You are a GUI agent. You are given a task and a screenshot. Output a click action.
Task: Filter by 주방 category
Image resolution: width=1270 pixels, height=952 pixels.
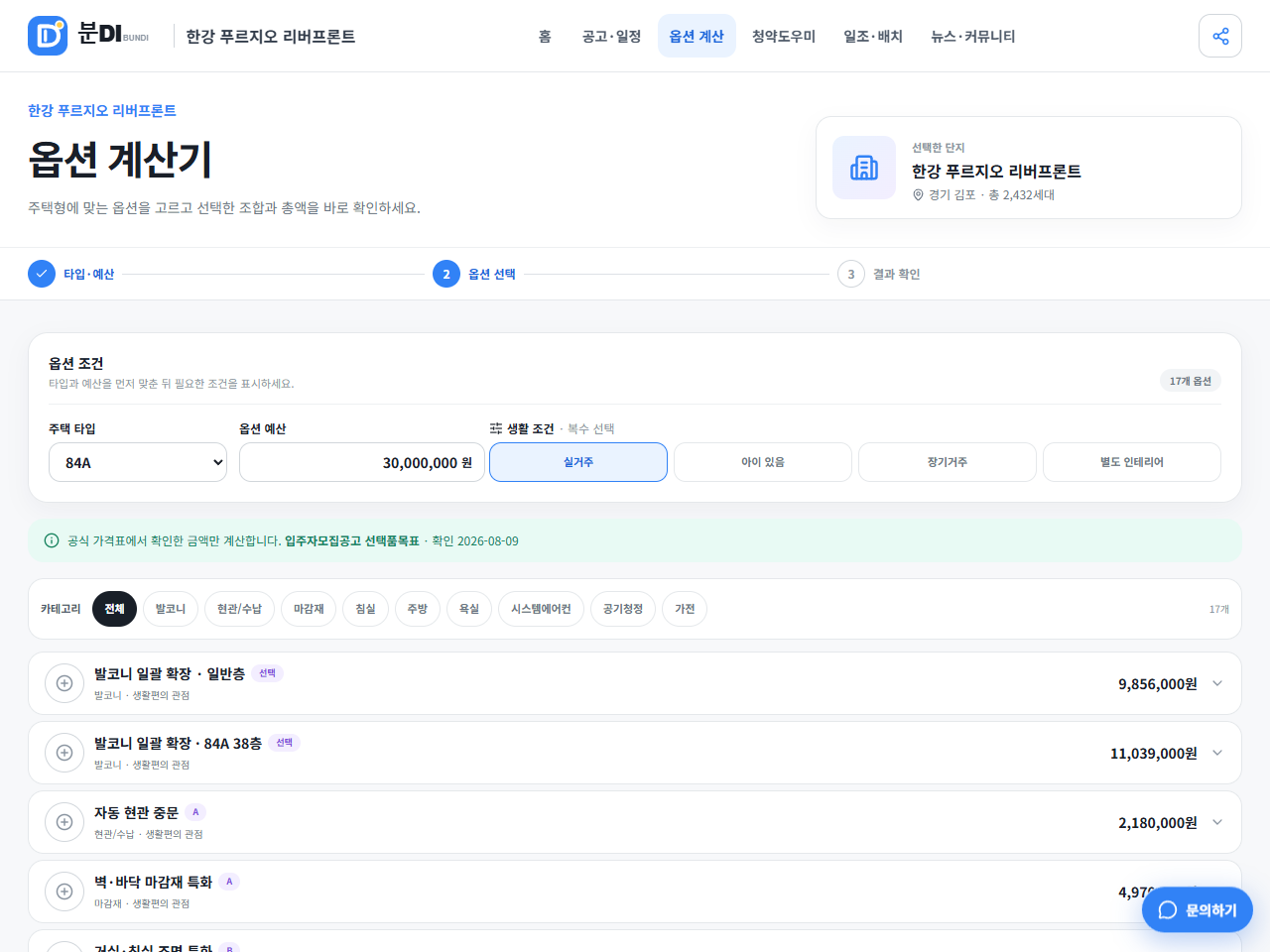(x=418, y=609)
